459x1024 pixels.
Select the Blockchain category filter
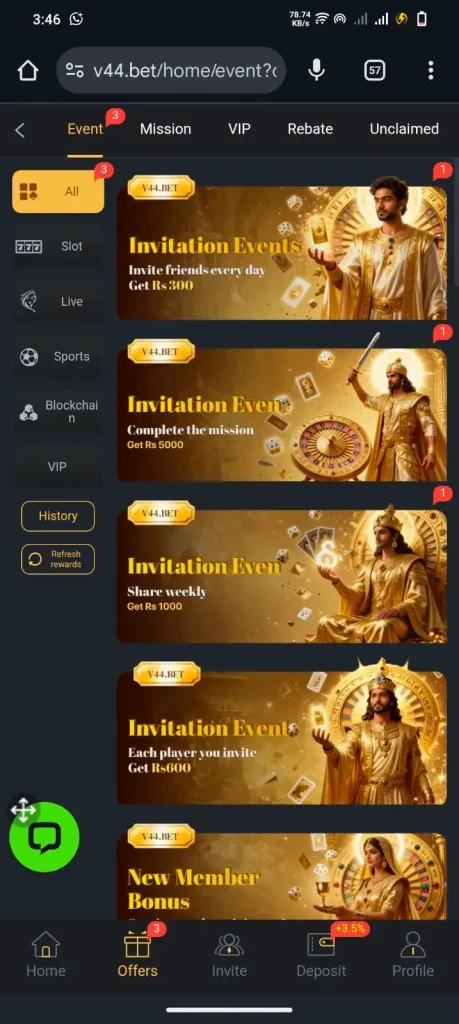click(x=58, y=411)
